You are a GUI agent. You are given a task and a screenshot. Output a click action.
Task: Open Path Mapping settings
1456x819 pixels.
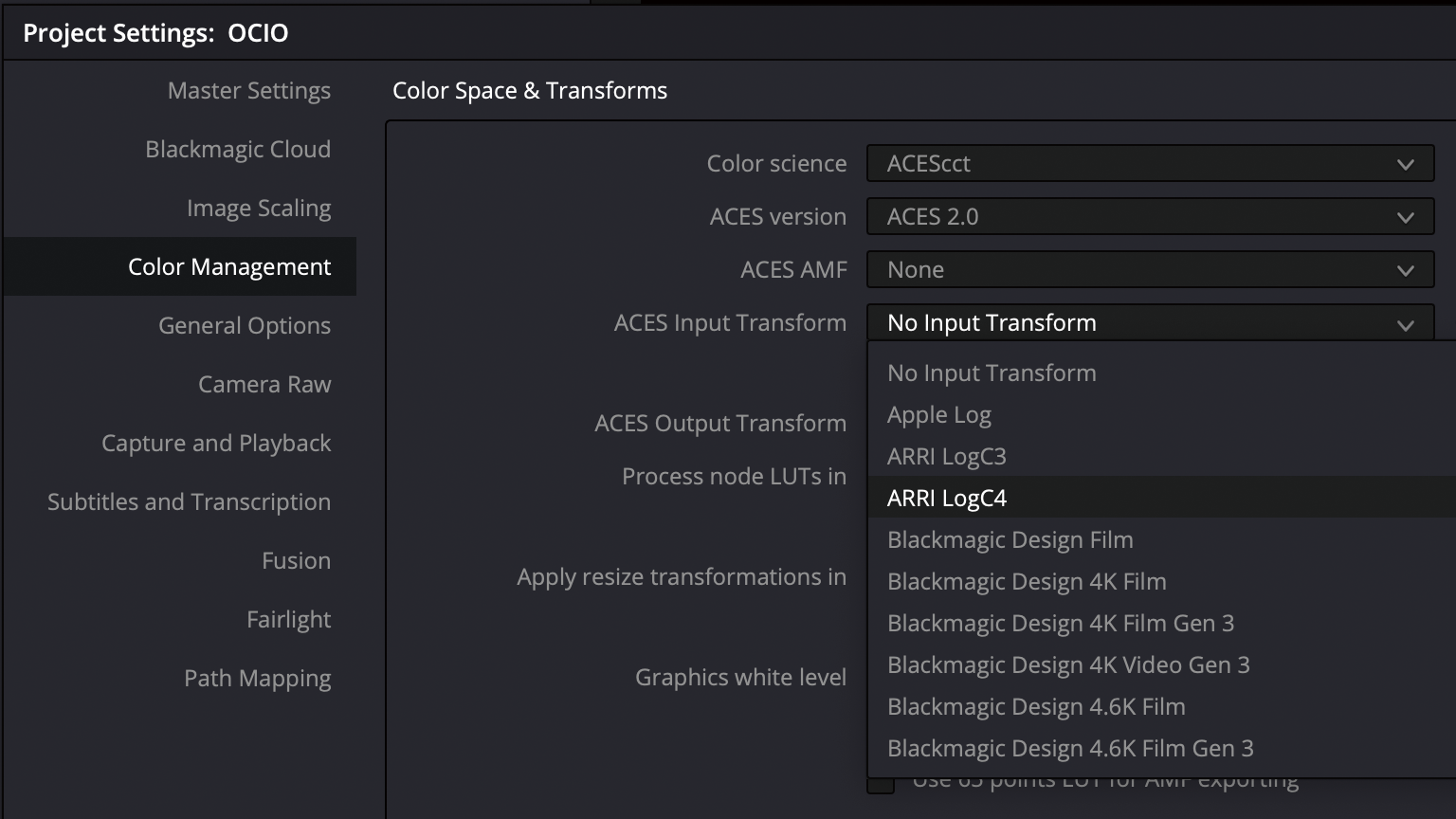pos(257,678)
